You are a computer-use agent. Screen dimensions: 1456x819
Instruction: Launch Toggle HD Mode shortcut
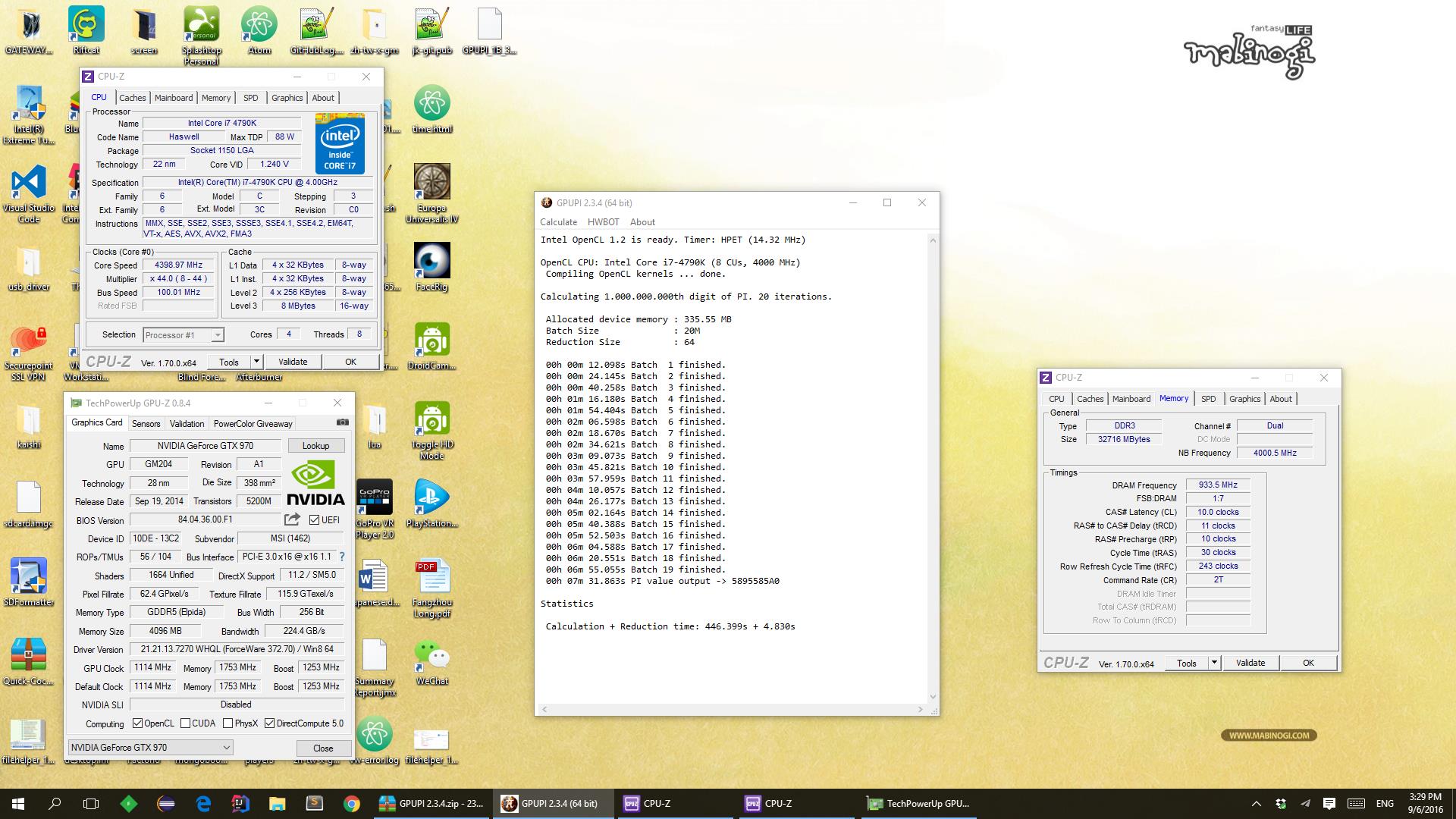[432, 430]
